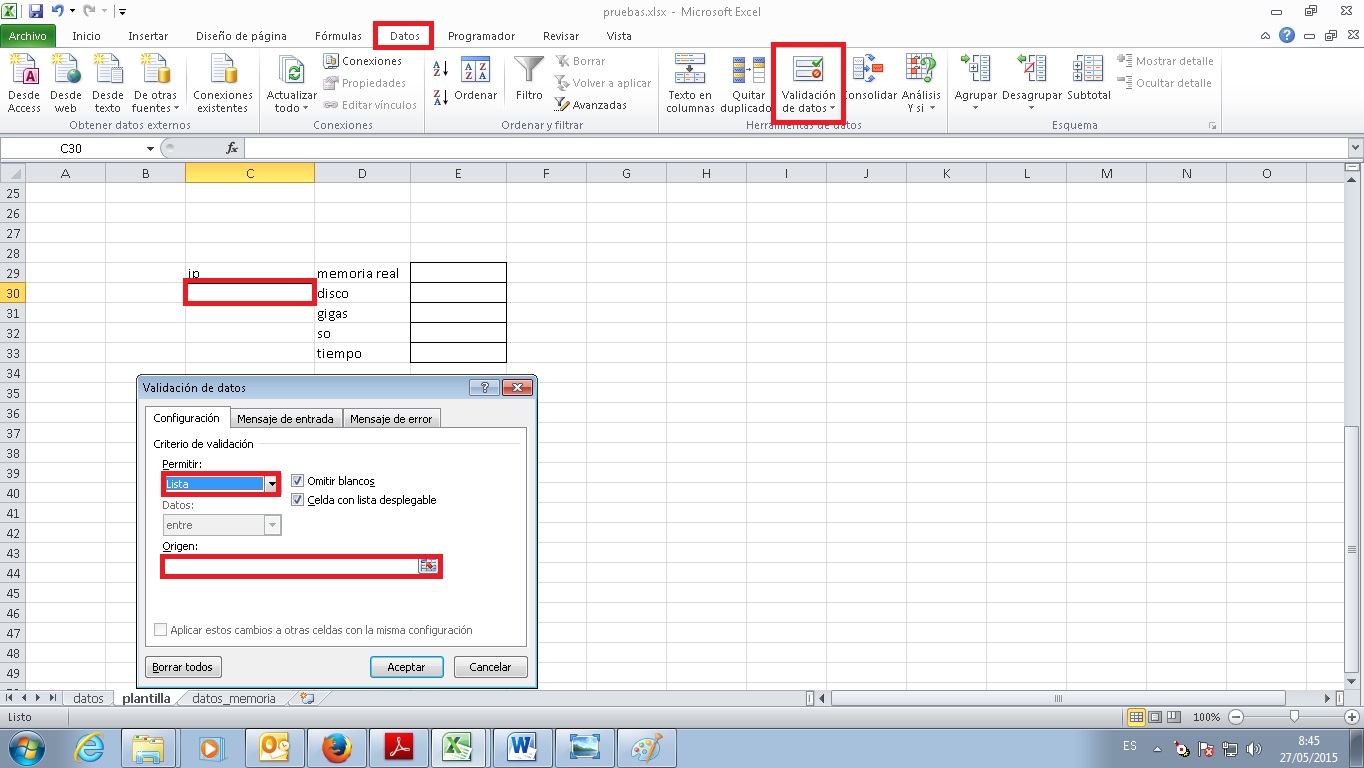Toggle the Omitir blancos checkbox
This screenshot has width=1364, height=768.
click(297, 480)
